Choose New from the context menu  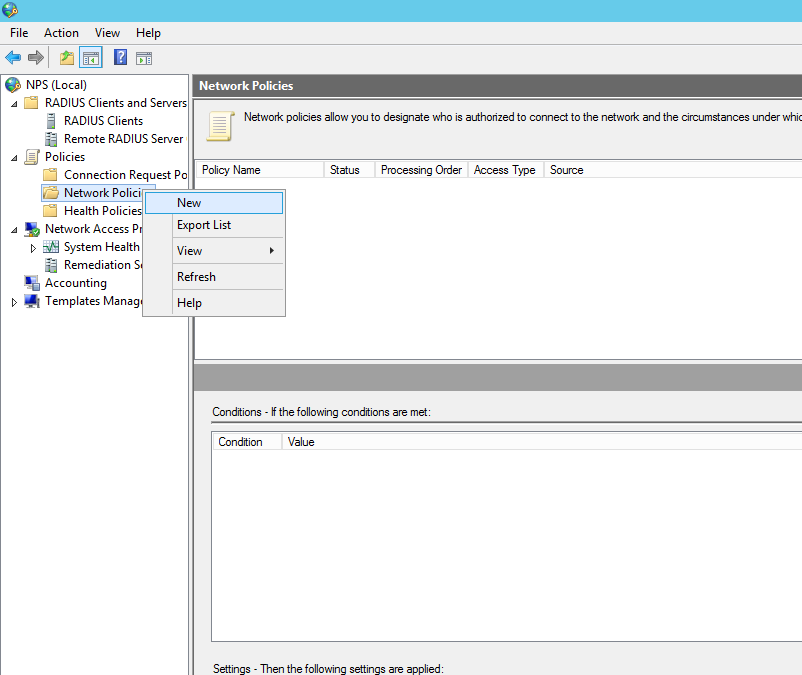click(214, 203)
